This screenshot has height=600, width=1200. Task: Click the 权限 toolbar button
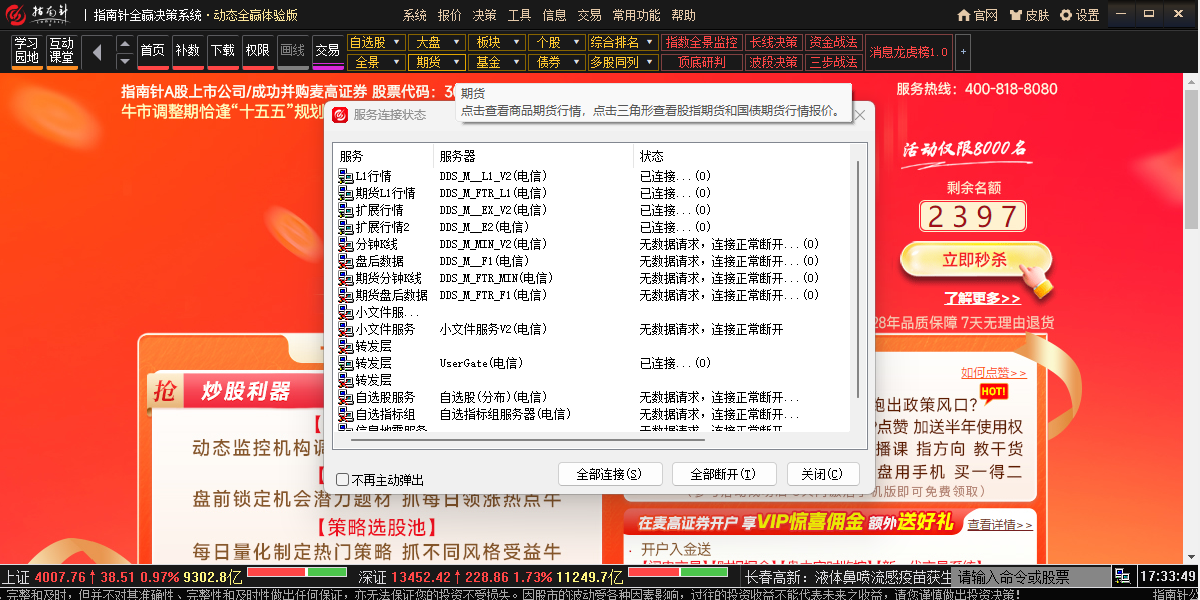click(x=257, y=51)
